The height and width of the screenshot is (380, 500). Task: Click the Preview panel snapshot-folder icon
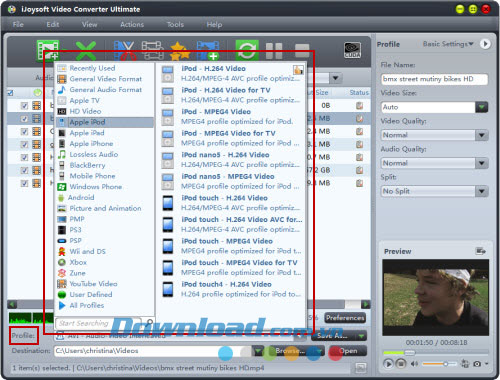click(480, 251)
